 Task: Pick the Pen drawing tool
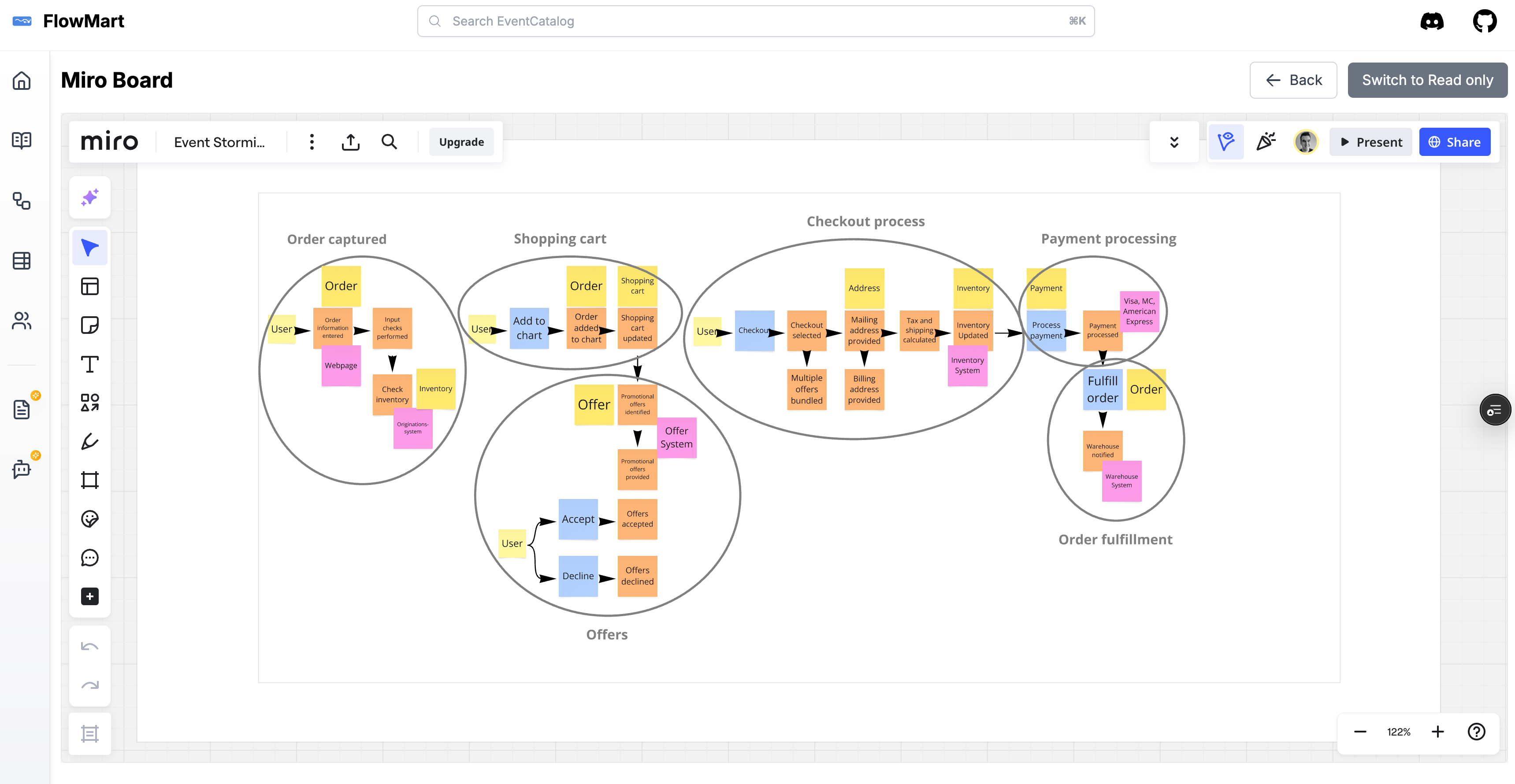click(x=89, y=441)
